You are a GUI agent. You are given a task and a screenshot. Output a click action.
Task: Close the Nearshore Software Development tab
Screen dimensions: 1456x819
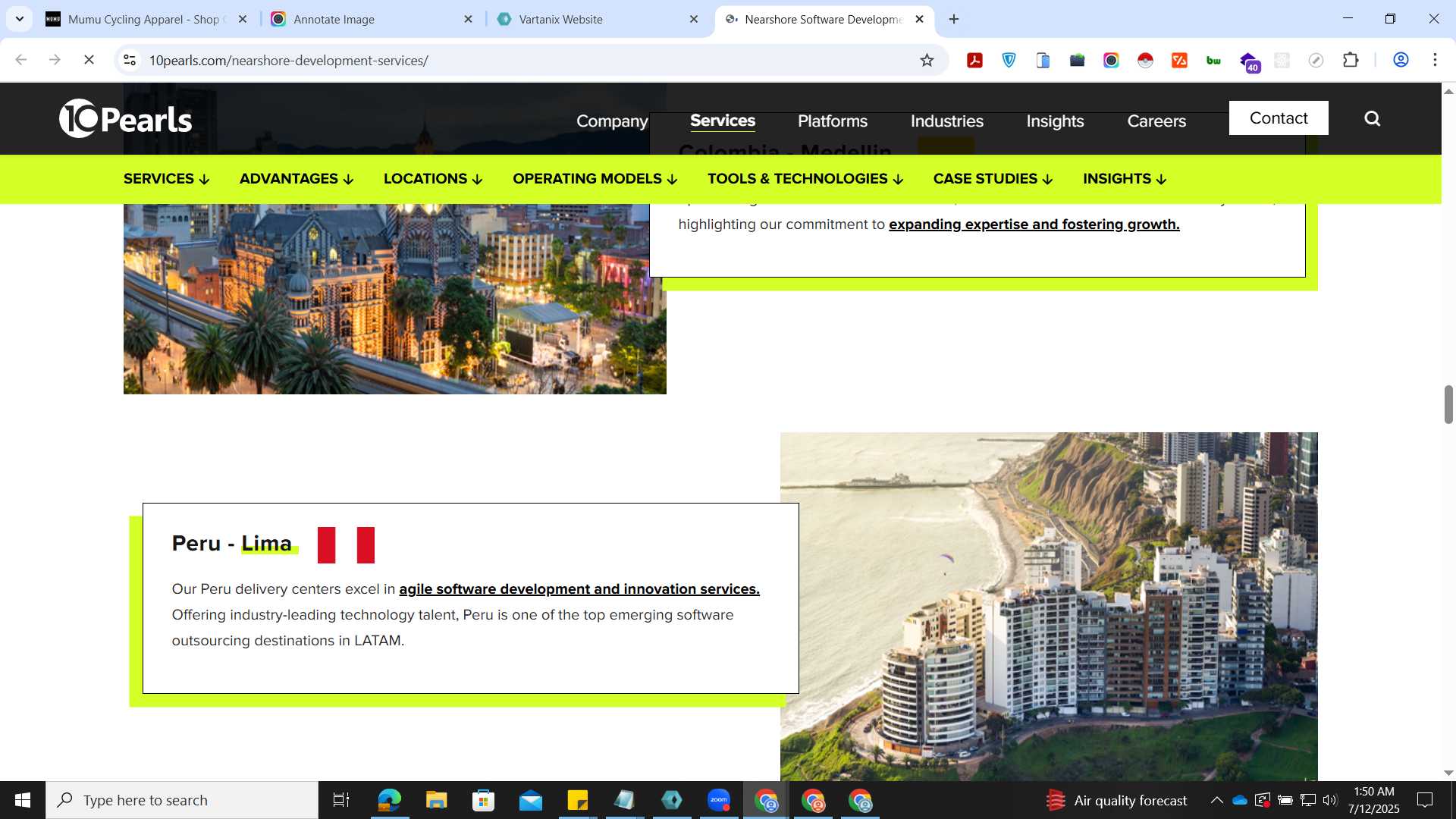click(919, 20)
